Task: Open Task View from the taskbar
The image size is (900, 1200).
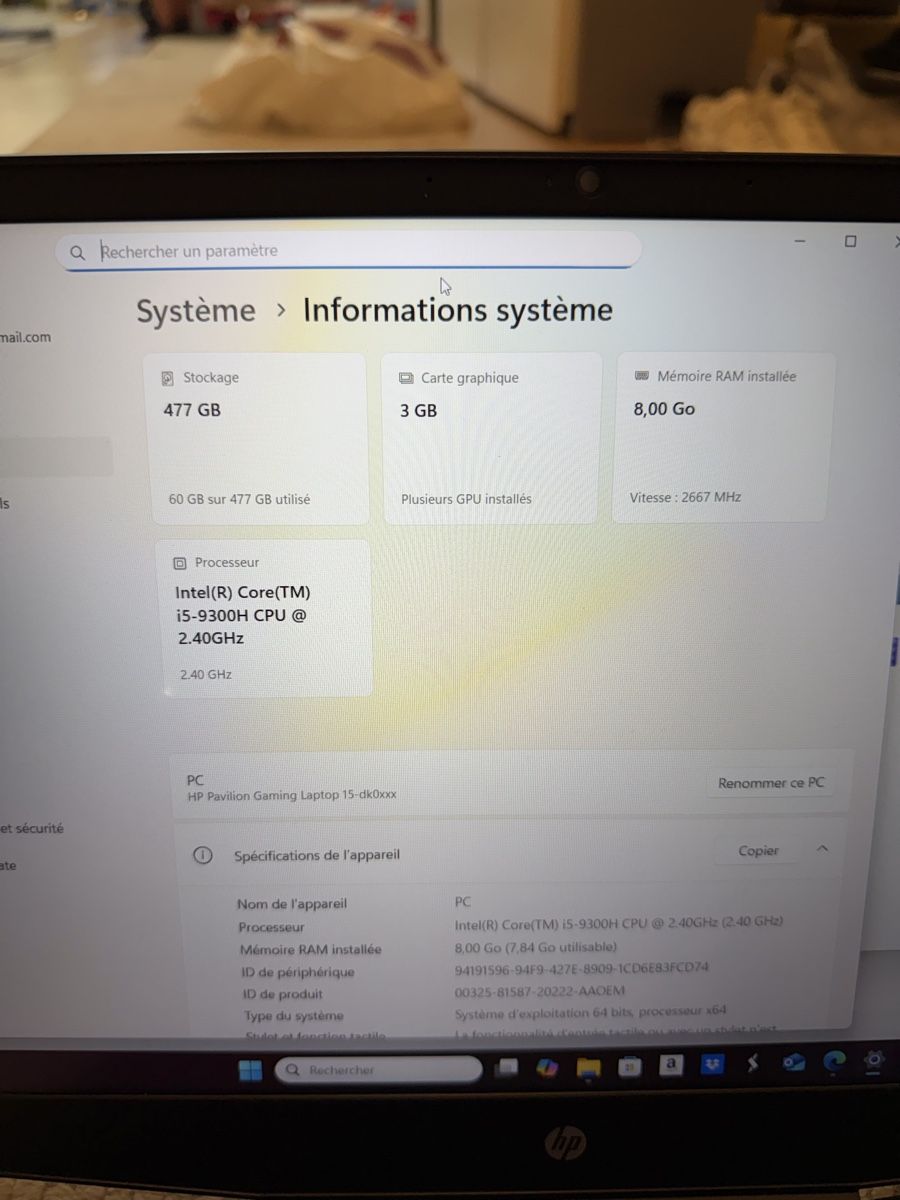Action: (x=508, y=1068)
